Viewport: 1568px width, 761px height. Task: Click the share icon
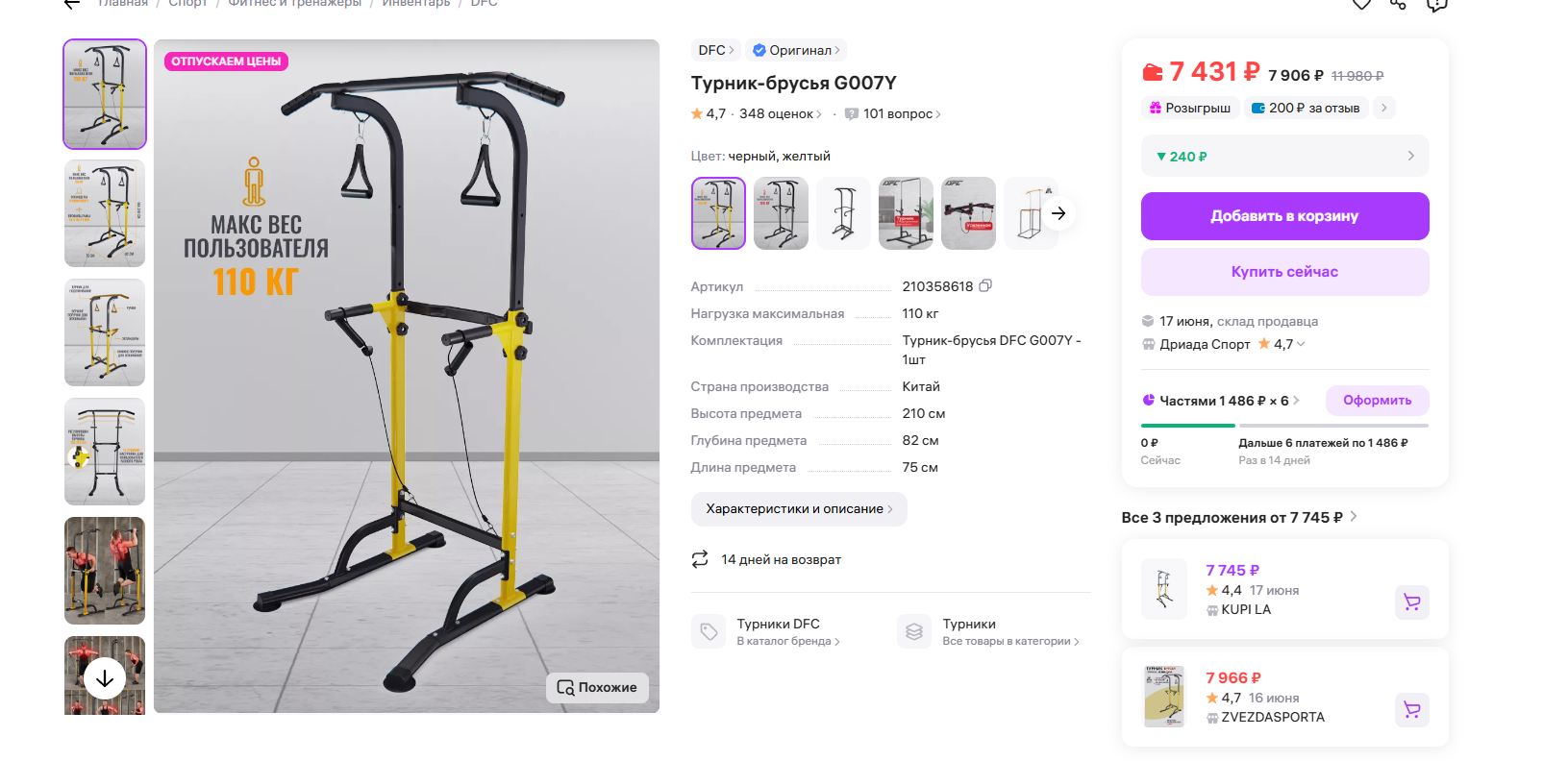click(1398, 4)
